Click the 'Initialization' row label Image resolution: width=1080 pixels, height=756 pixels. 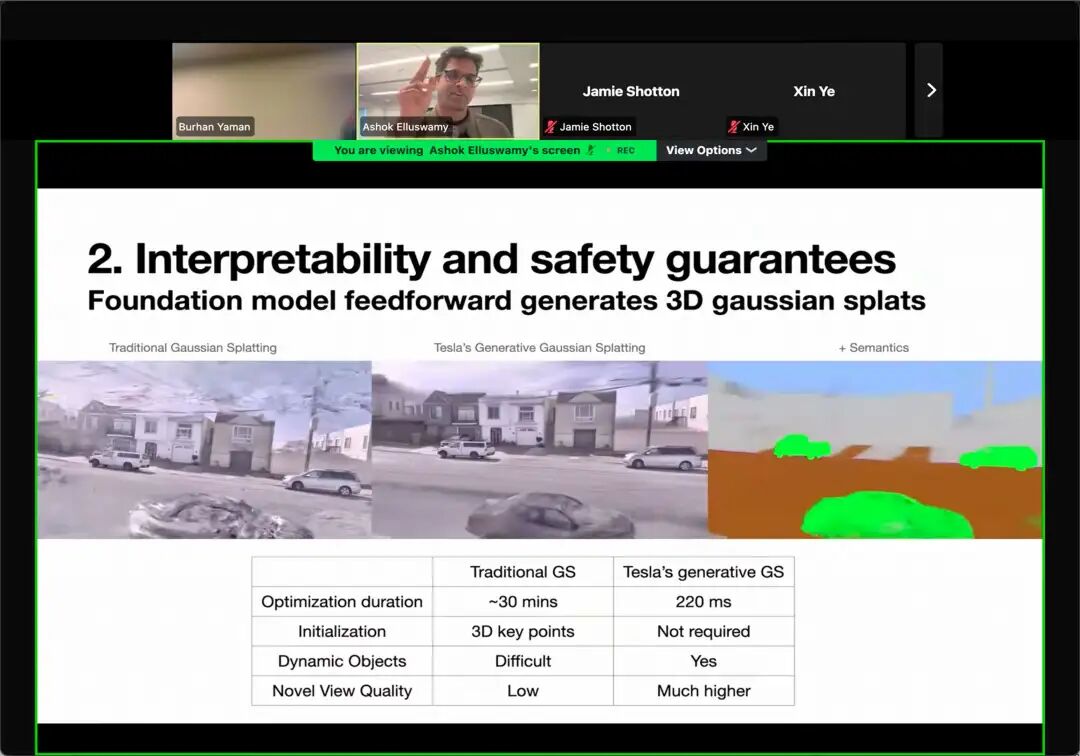coord(342,631)
